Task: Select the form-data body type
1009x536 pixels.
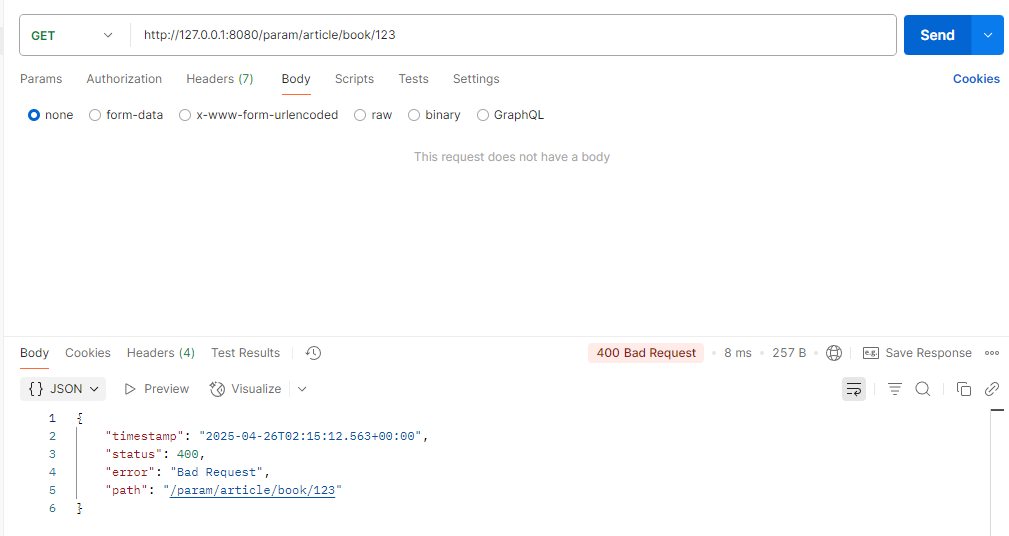Action: point(96,115)
